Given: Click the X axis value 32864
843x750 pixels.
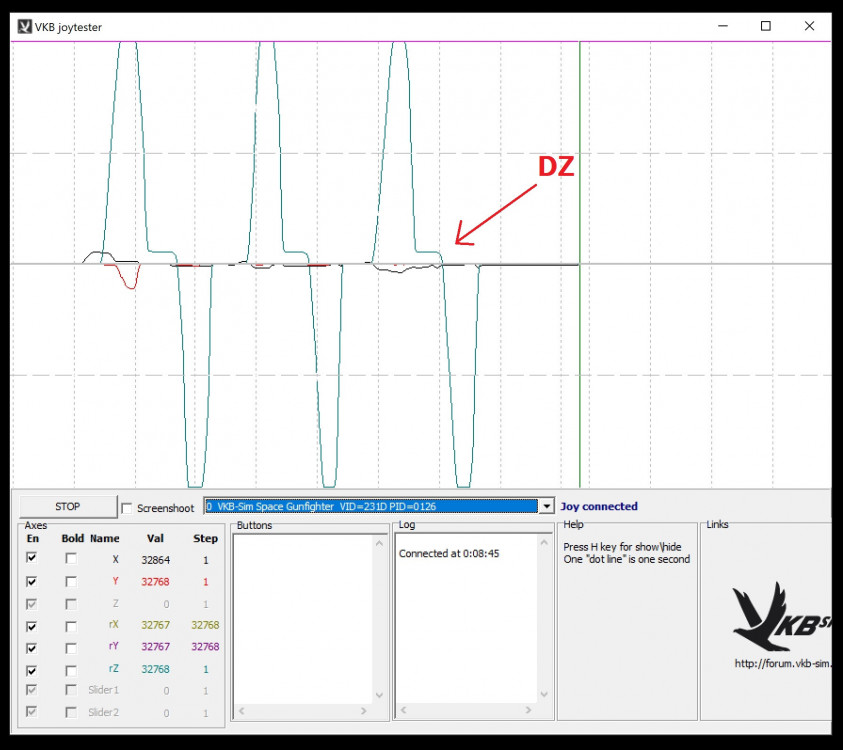Looking at the screenshot, I should [x=155, y=560].
